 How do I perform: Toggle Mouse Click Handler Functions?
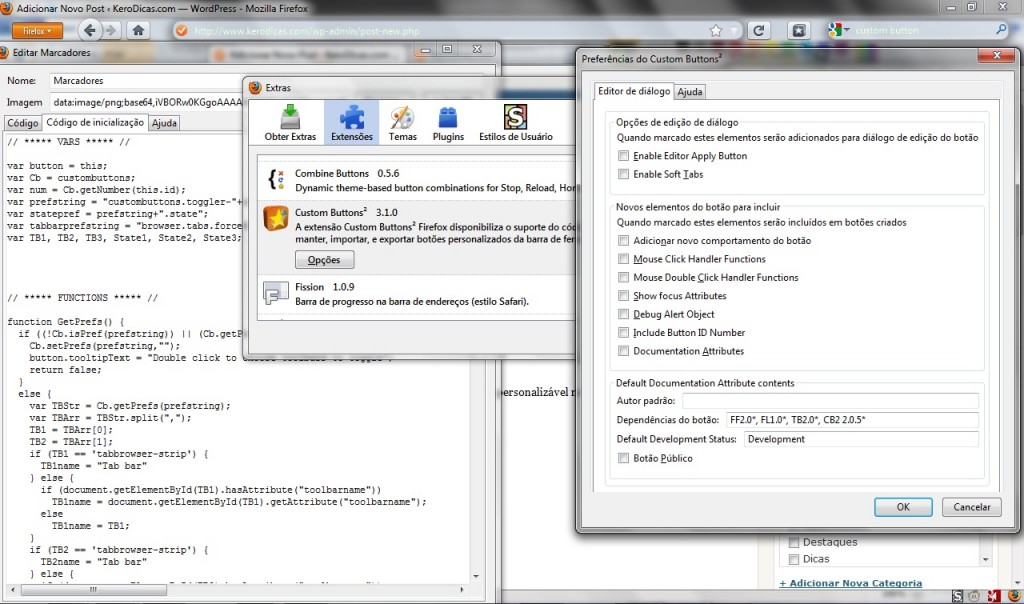tap(624, 259)
